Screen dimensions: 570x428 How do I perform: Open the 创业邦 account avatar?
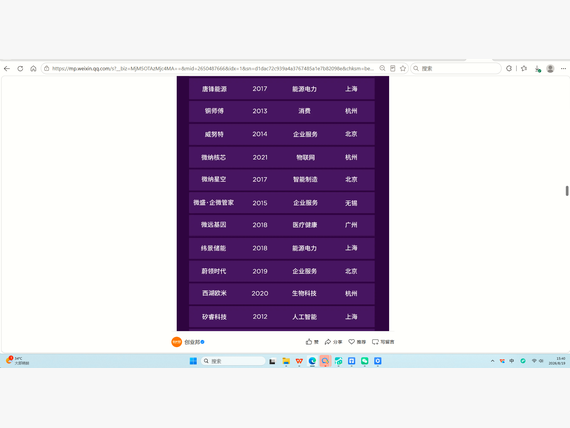pyautogui.click(x=177, y=342)
